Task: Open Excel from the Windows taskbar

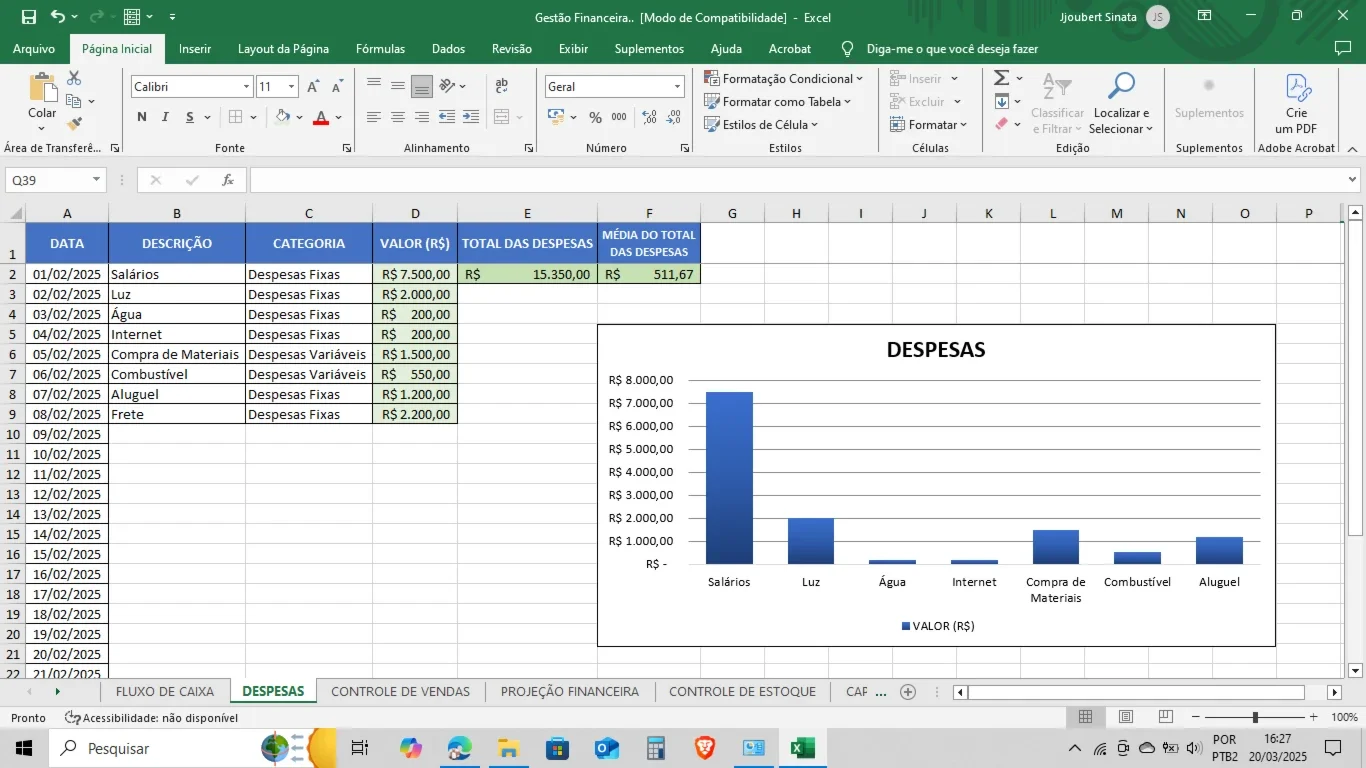Action: click(802, 748)
